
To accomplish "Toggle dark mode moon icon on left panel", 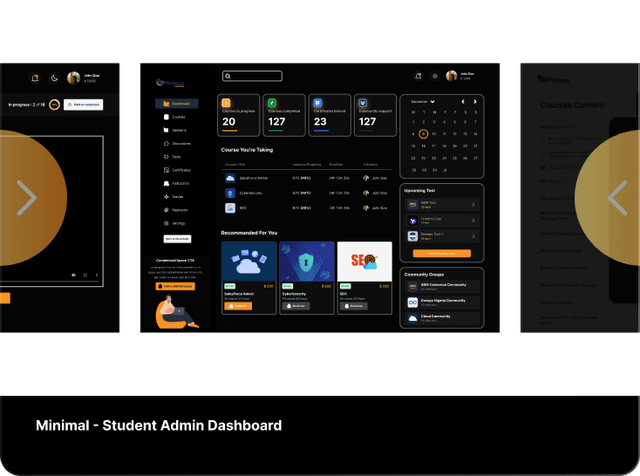I will pos(52,78).
